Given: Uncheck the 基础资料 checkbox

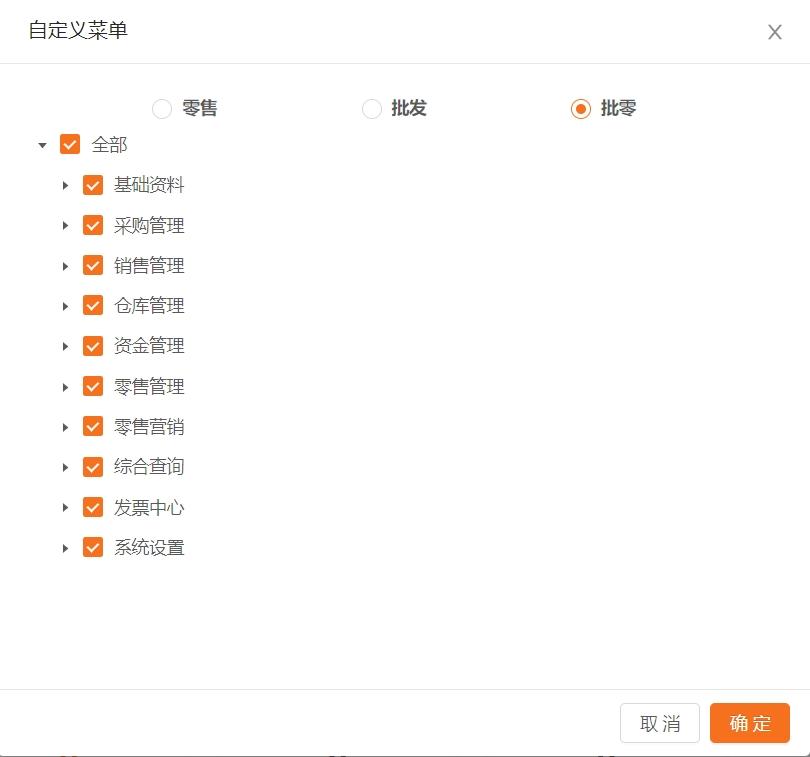Looking at the screenshot, I should tap(93, 184).
